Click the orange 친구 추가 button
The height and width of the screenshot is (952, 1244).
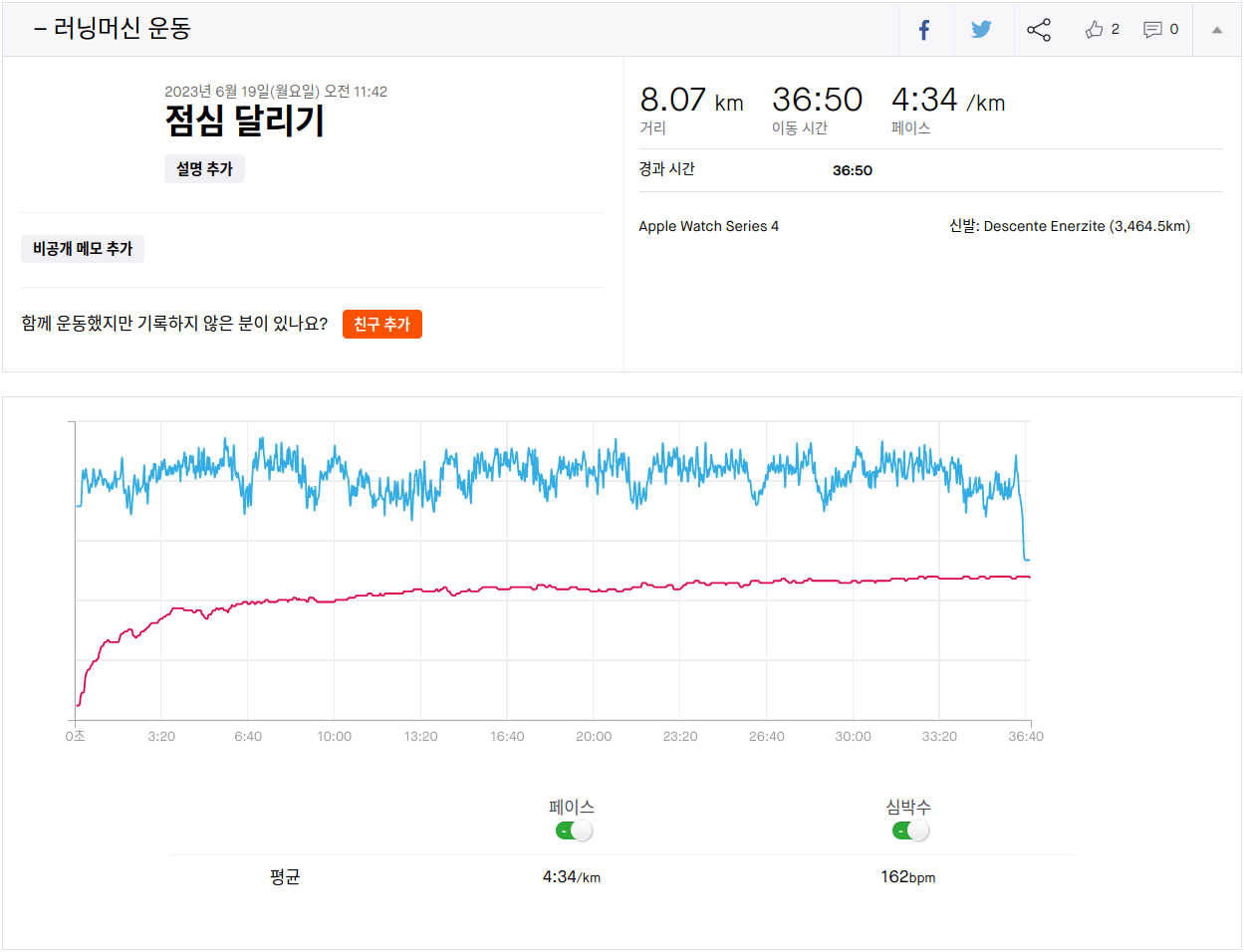382,325
